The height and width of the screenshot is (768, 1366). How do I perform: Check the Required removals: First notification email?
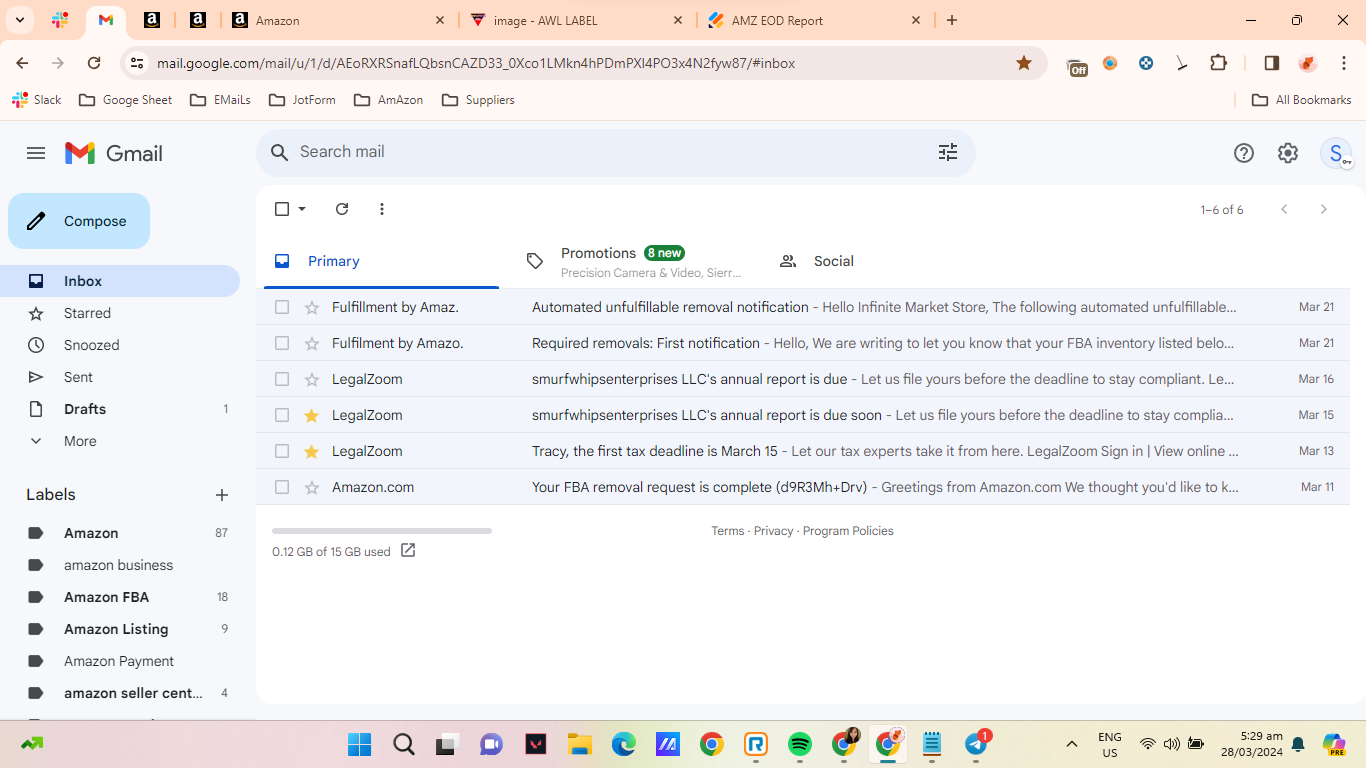pos(282,343)
